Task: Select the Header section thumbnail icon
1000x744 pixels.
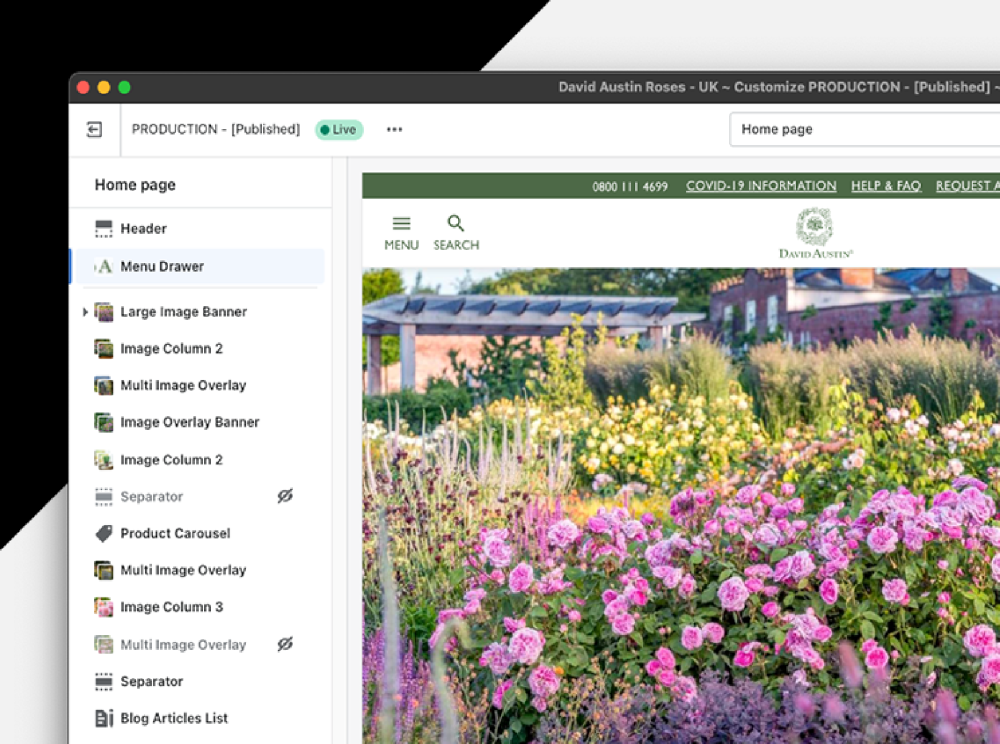Action: pos(104,228)
